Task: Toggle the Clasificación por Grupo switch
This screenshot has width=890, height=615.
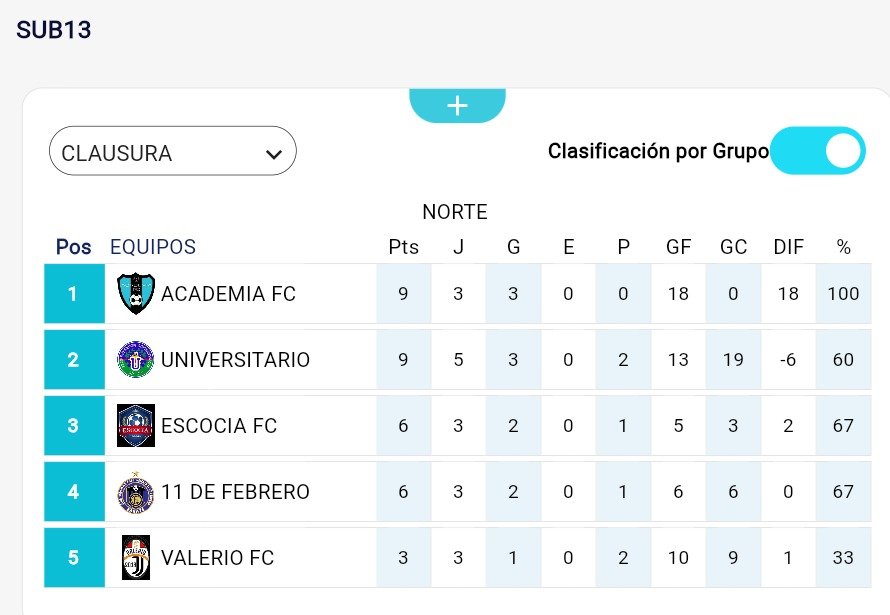Action: coord(818,151)
